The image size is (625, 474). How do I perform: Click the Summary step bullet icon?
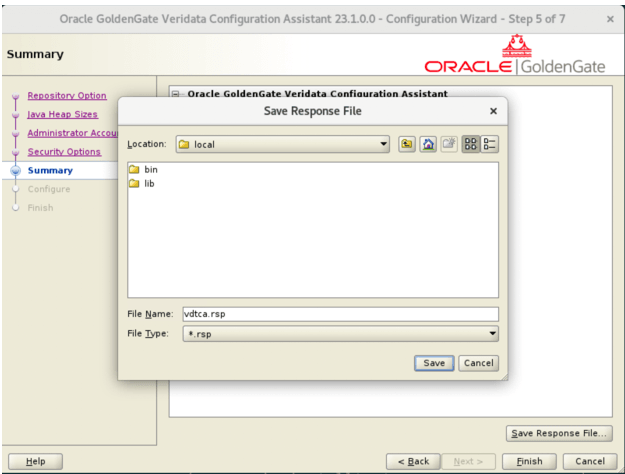coord(16,171)
